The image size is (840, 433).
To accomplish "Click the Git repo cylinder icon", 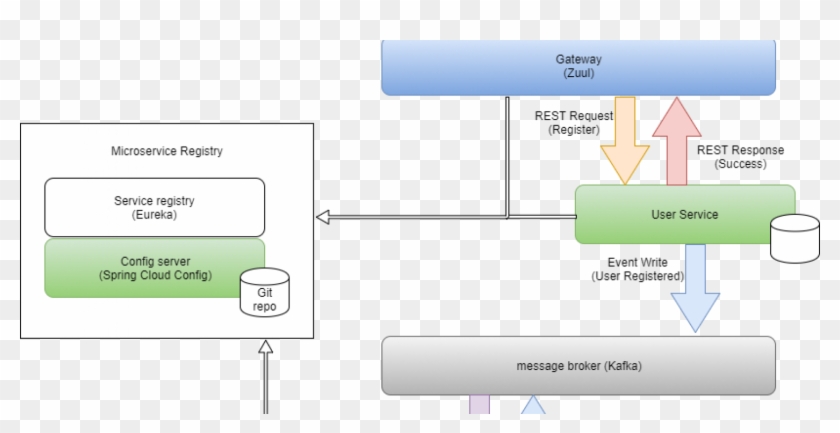I will pyautogui.click(x=265, y=293).
